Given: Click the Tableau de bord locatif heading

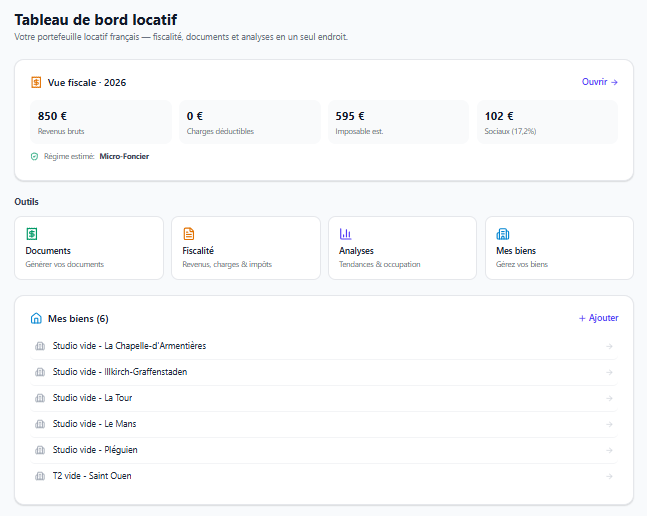Looking at the screenshot, I should [96, 19].
